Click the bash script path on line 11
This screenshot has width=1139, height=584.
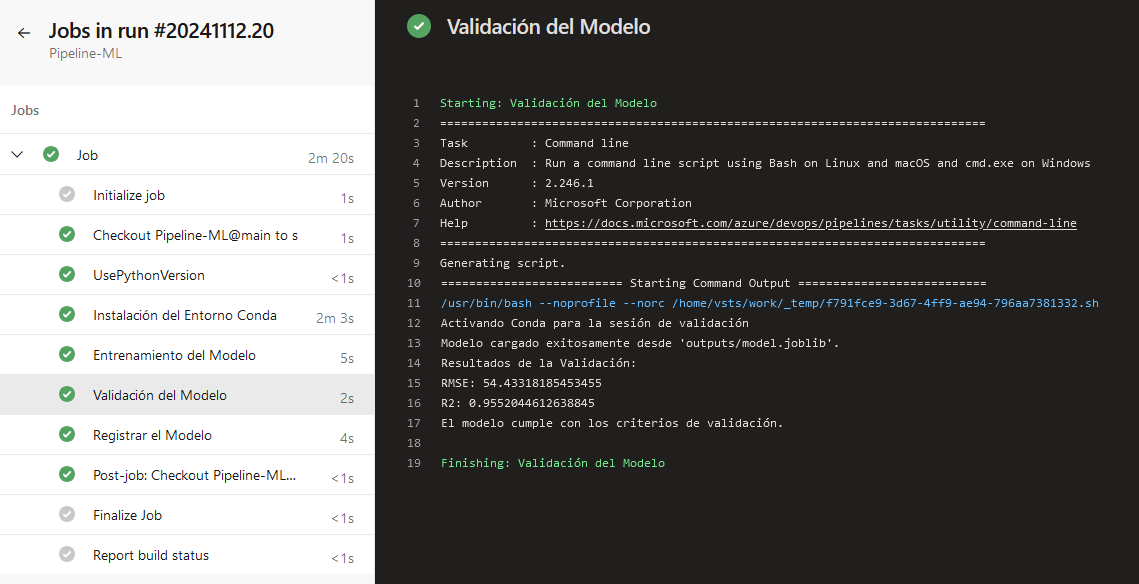[x=769, y=303]
